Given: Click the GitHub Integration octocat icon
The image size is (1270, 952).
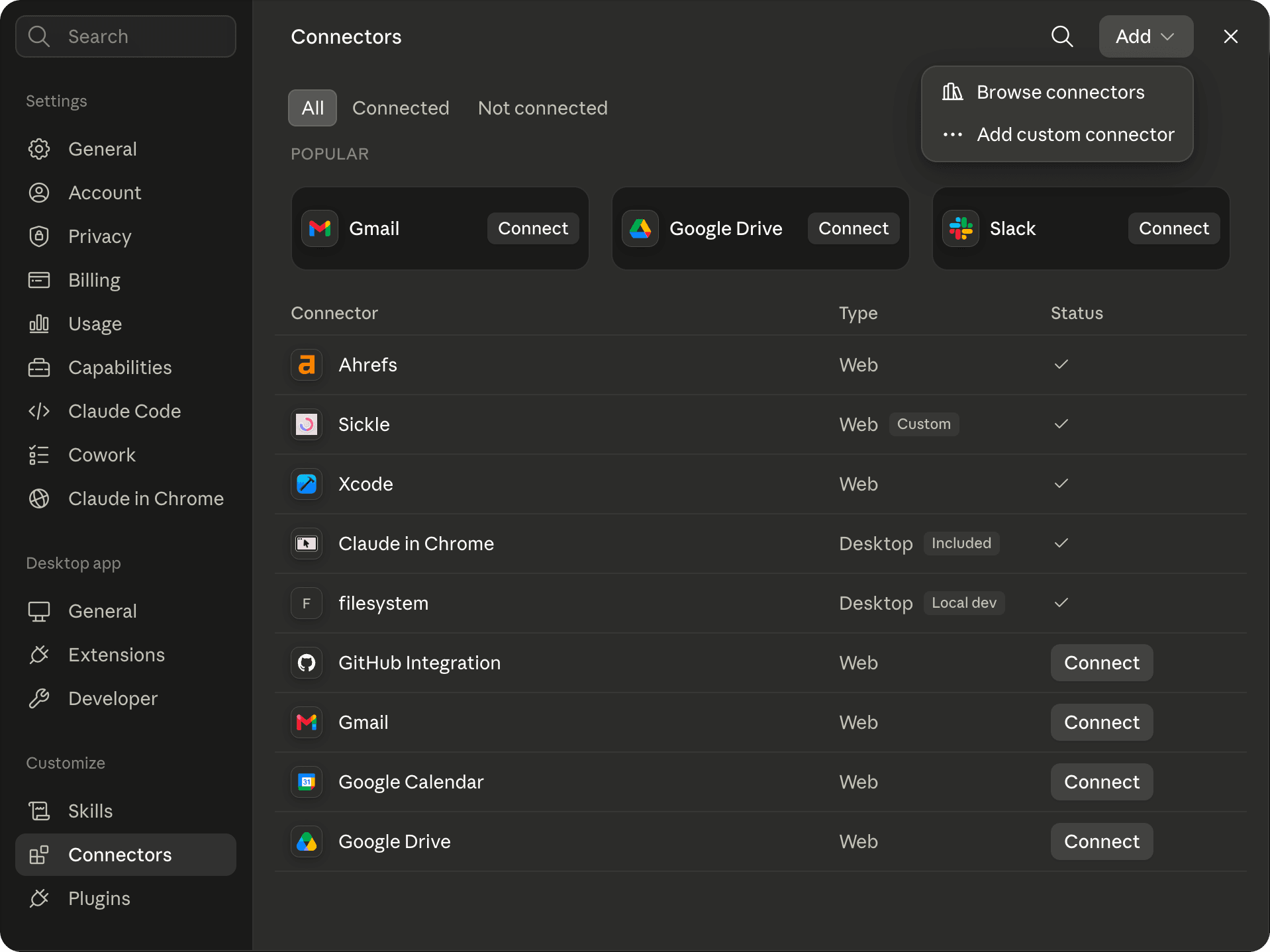Looking at the screenshot, I should coord(307,663).
